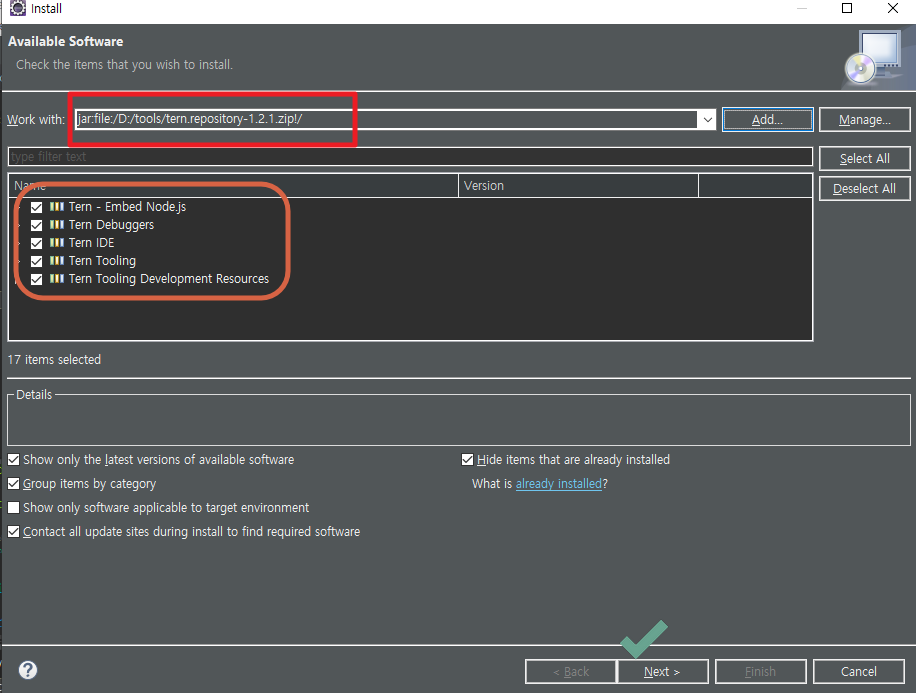Image resolution: width=916 pixels, height=693 pixels.
Task: Select the Tern Tooling row text
Action: tap(102, 261)
